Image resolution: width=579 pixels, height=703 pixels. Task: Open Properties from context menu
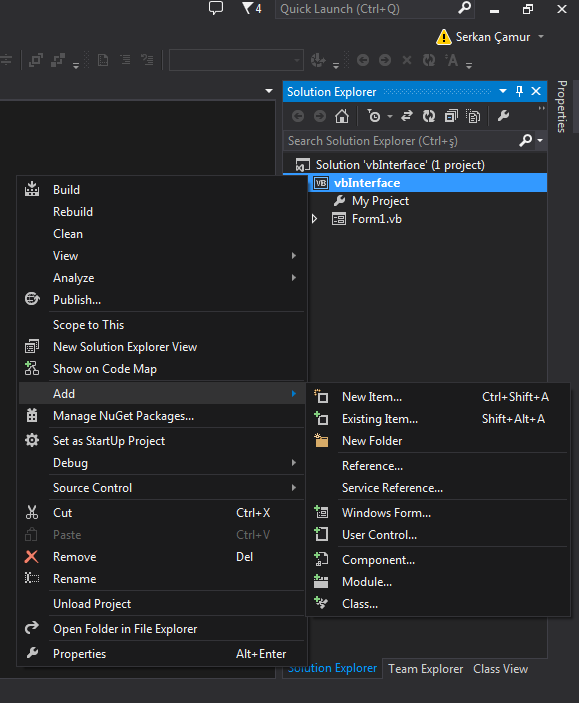tap(162, 654)
